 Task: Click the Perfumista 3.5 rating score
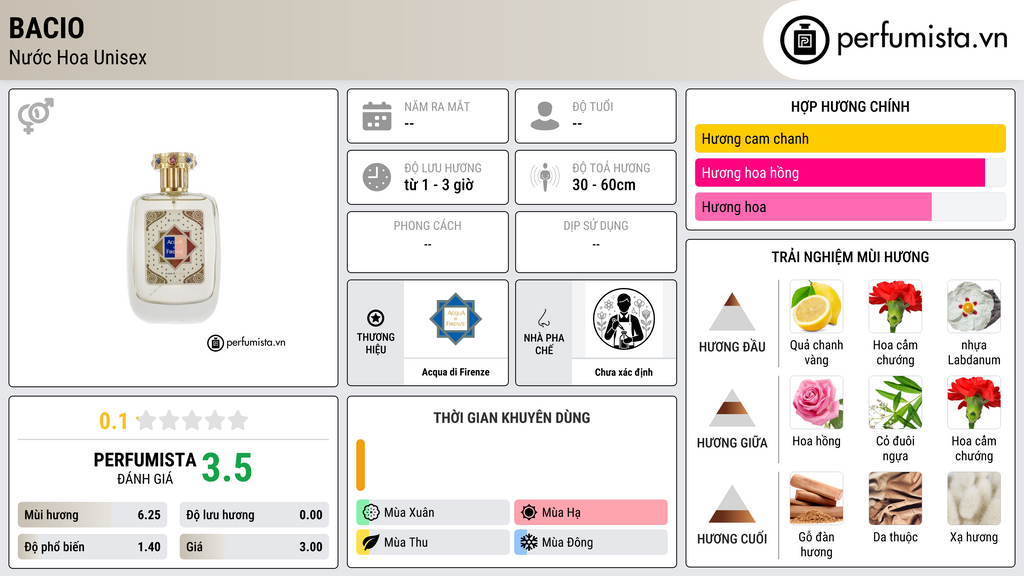point(227,468)
